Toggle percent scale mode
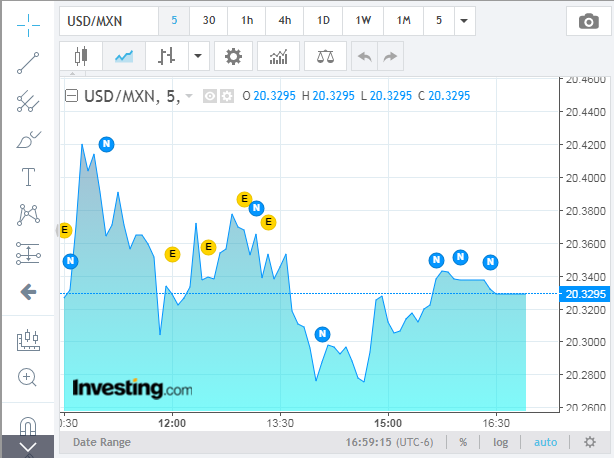 pos(463,441)
